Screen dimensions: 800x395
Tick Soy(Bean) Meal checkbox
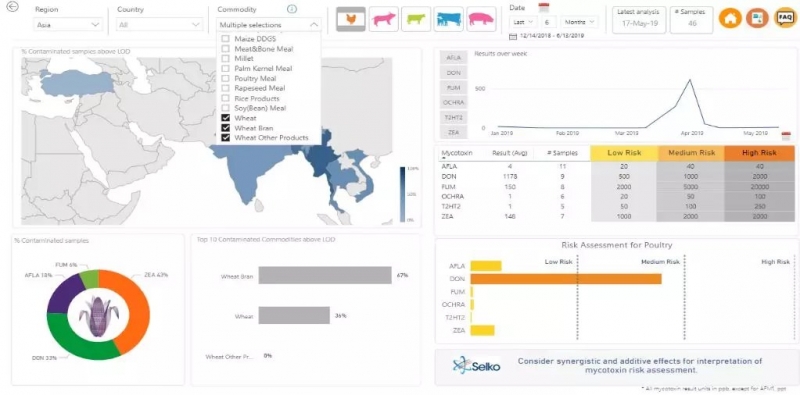click(225, 108)
